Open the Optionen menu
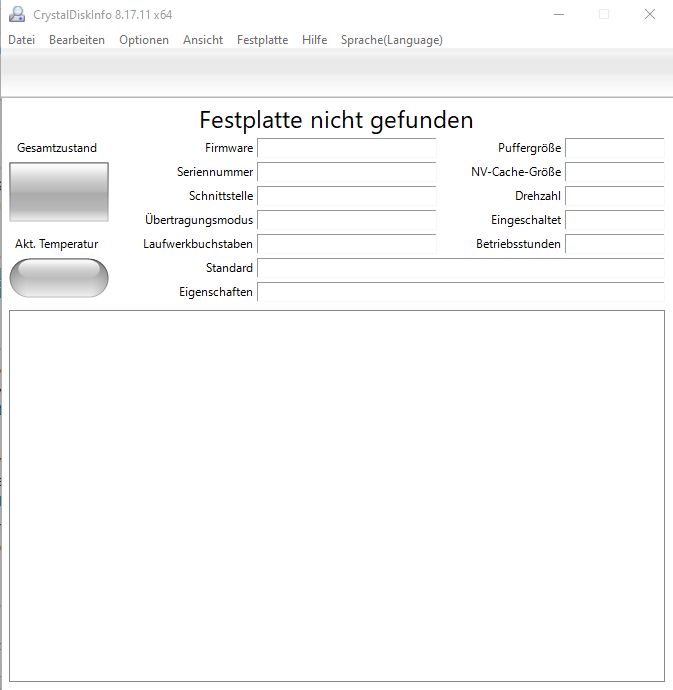 point(144,40)
